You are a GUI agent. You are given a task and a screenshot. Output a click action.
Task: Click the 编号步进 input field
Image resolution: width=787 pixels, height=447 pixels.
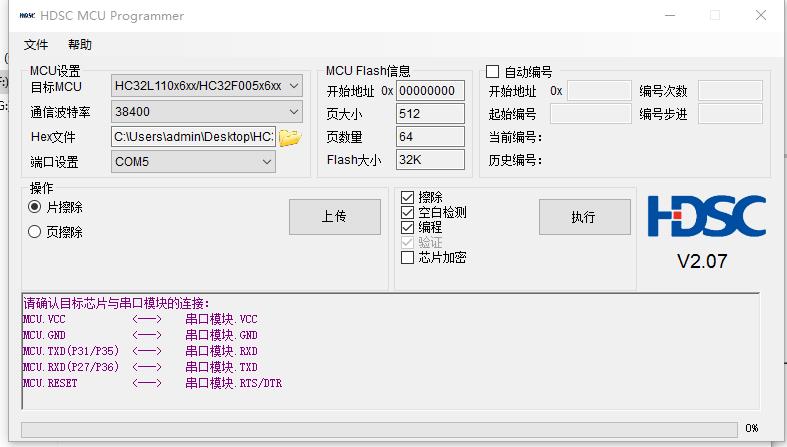730,114
